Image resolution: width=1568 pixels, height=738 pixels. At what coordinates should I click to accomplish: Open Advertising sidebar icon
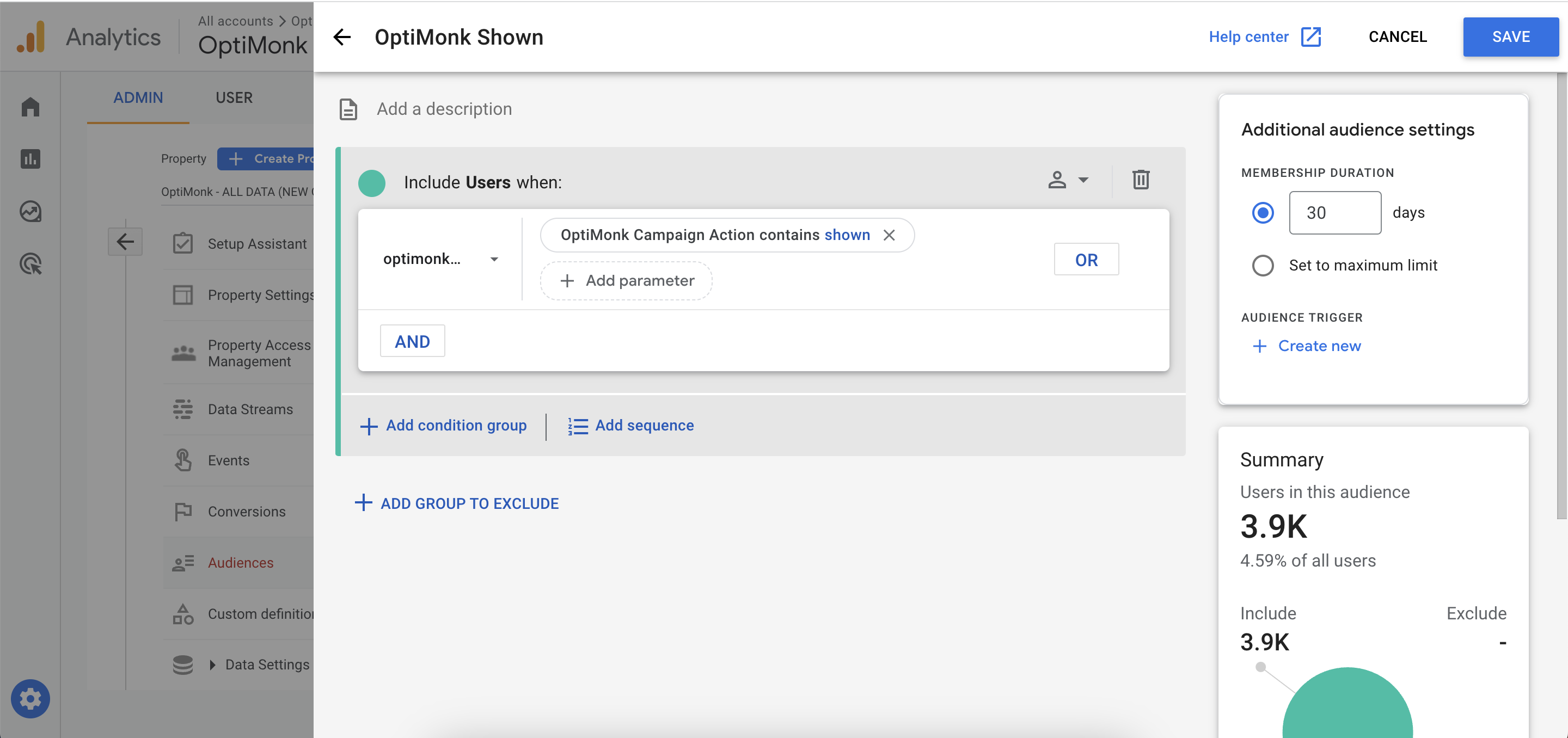pyautogui.click(x=30, y=264)
